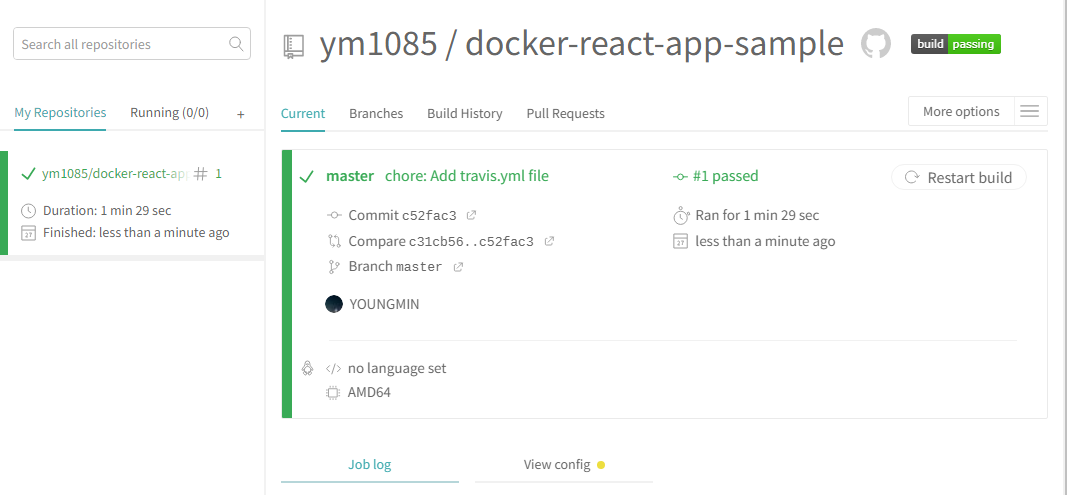The width and height of the screenshot is (1067, 495).
Task: Click the green checkmark beside the repository name in the sidebar
Action: click(x=29, y=174)
